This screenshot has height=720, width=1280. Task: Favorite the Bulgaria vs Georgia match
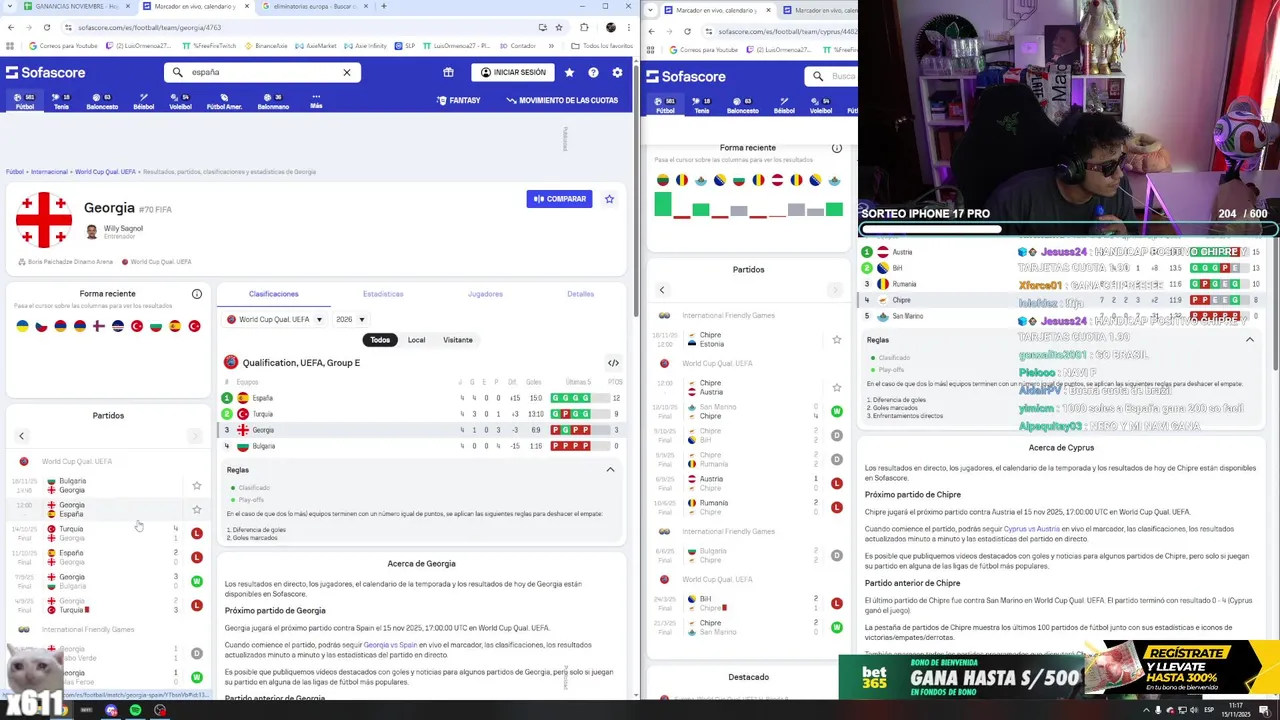click(x=197, y=486)
